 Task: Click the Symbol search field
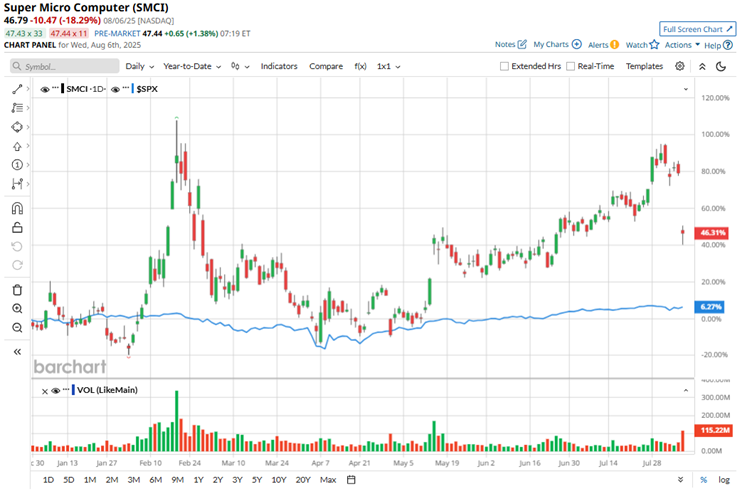point(65,66)
